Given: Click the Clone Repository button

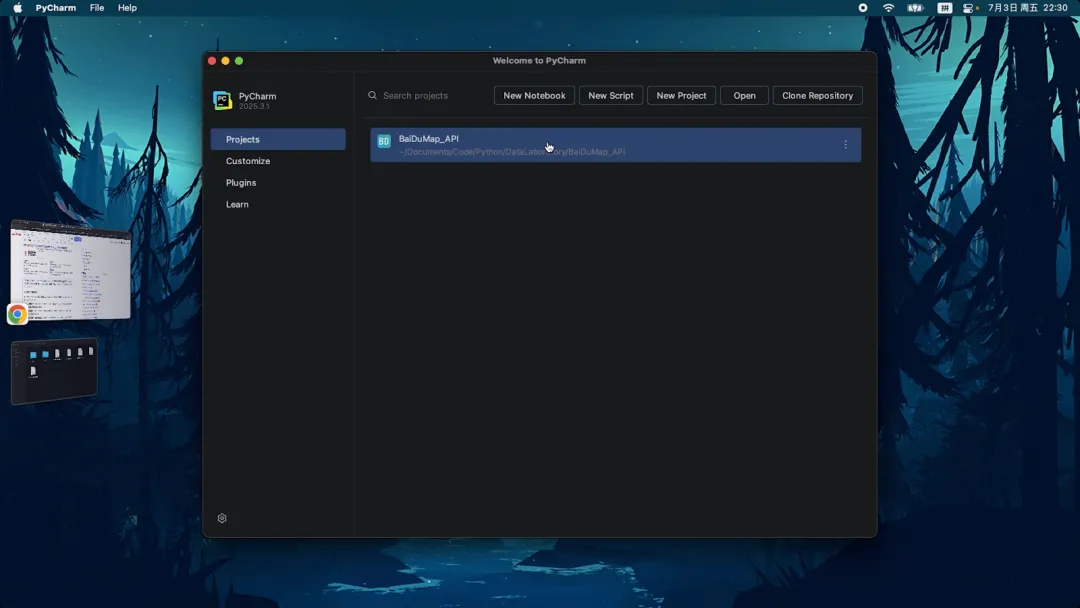Looking at the screenshot, I should point(818,96).
